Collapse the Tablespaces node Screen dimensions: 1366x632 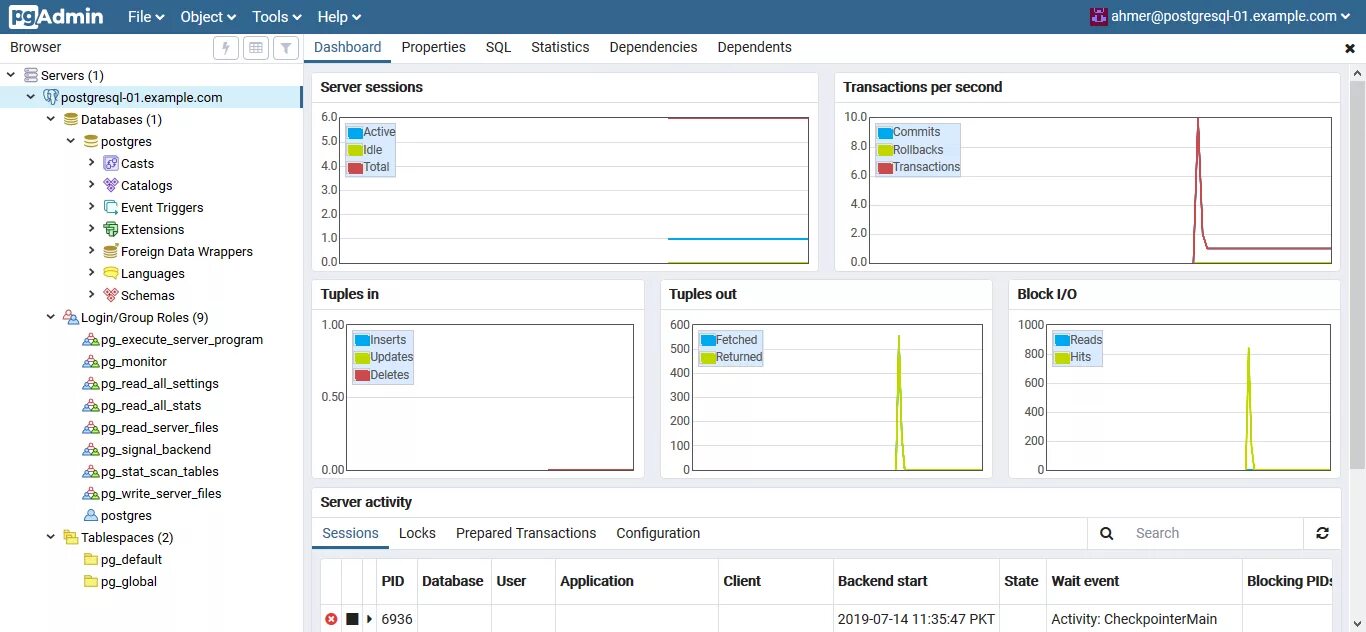pos(52,537)
